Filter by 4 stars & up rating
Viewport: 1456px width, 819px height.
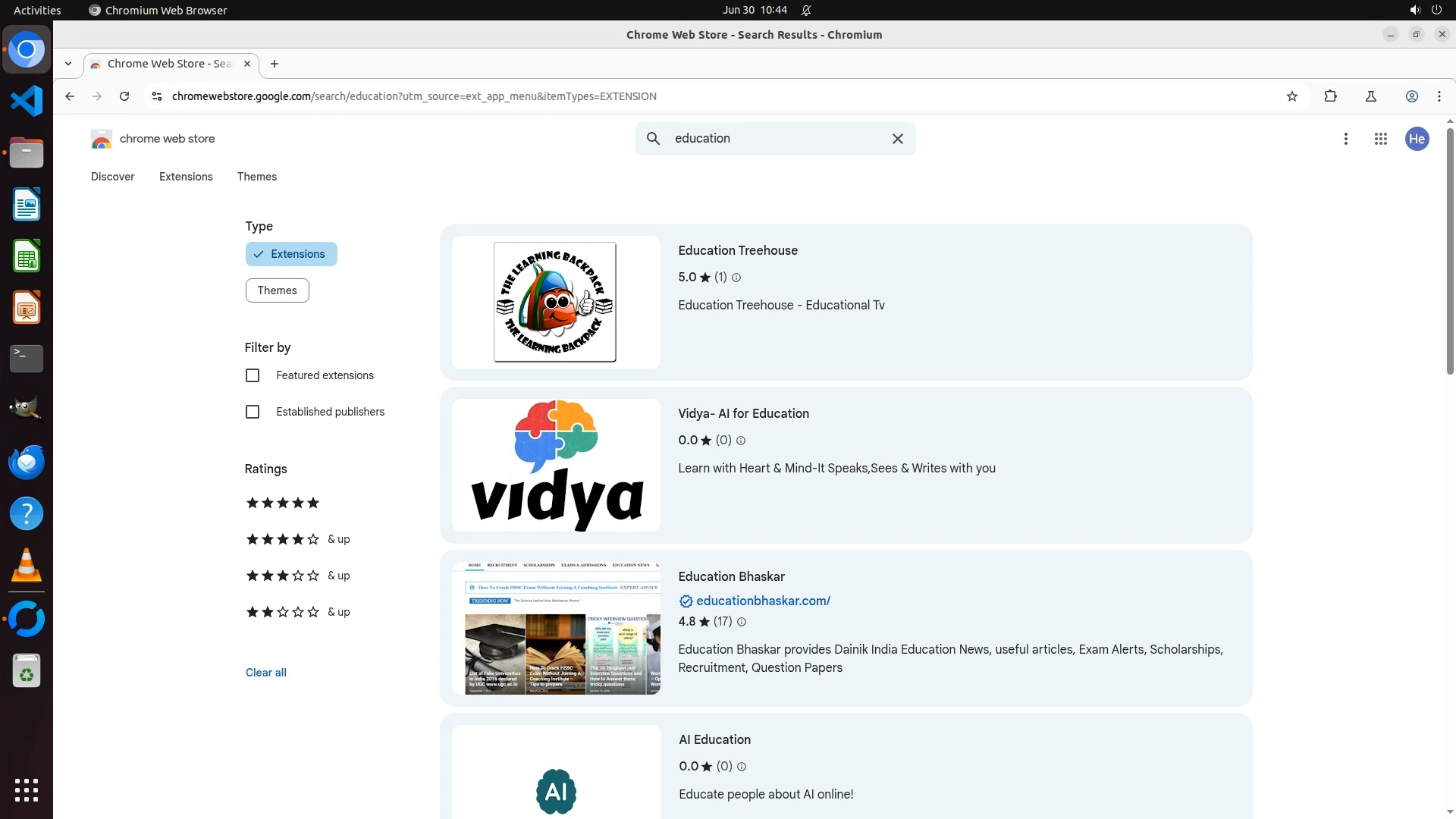[297, 539]
